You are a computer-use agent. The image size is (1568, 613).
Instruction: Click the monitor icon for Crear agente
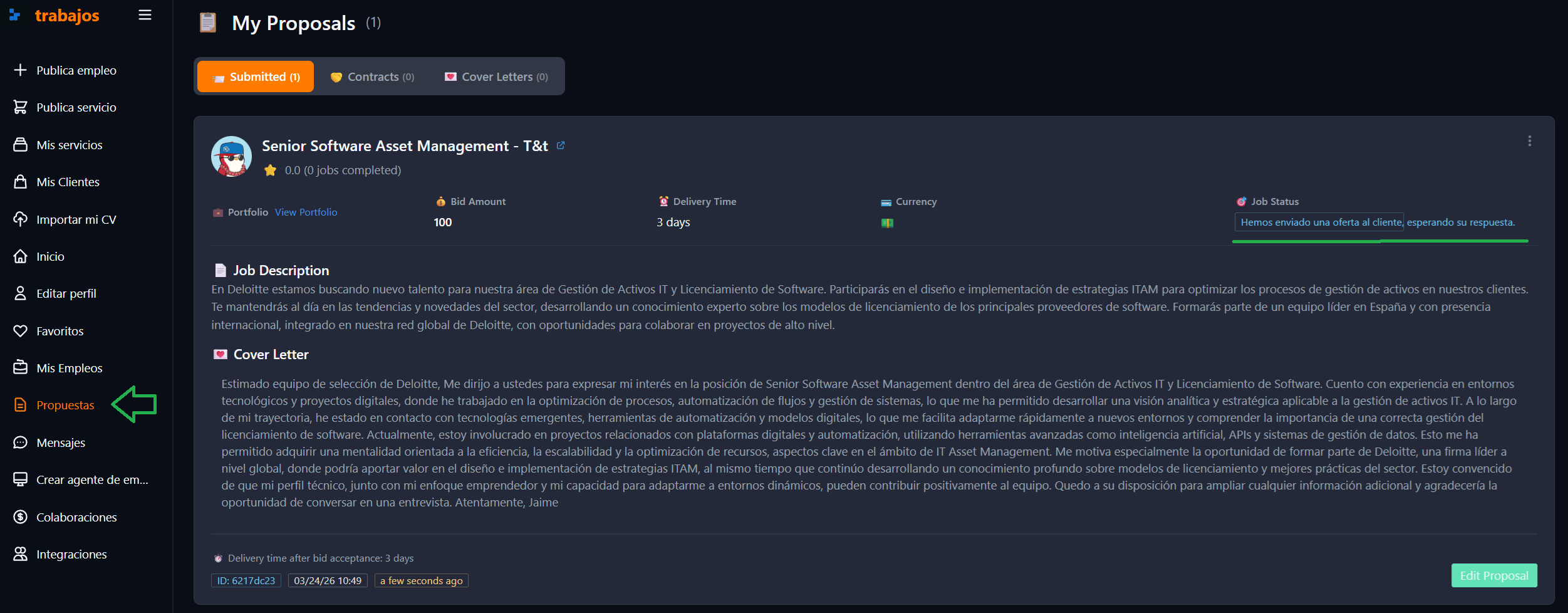20,479
